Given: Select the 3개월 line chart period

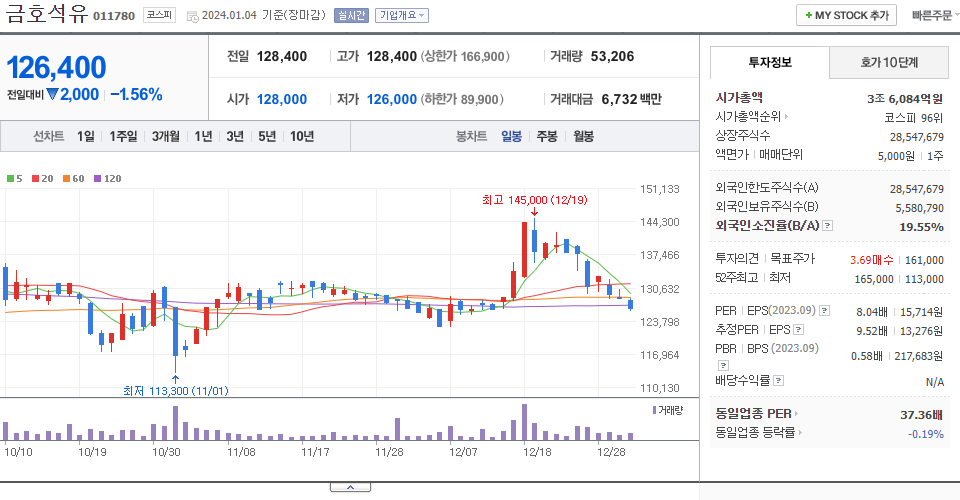Looking at the screenshot, I should pyautogui.click(x=165, y=136).
